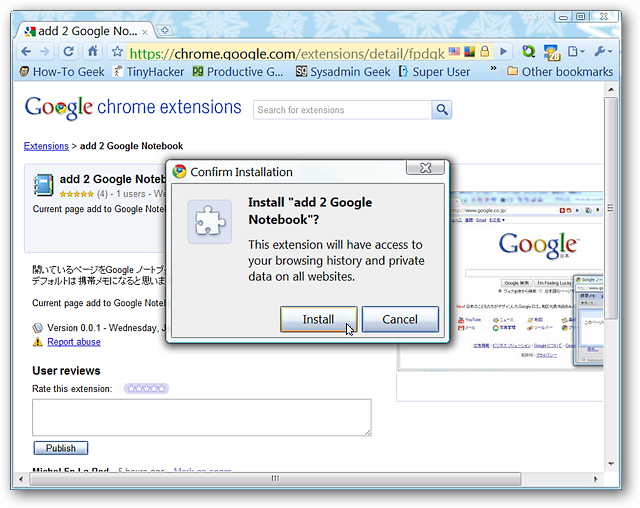Click the vertical scrollbar down arrow
The height and width of the screenshot is (508, 640).
611,464
